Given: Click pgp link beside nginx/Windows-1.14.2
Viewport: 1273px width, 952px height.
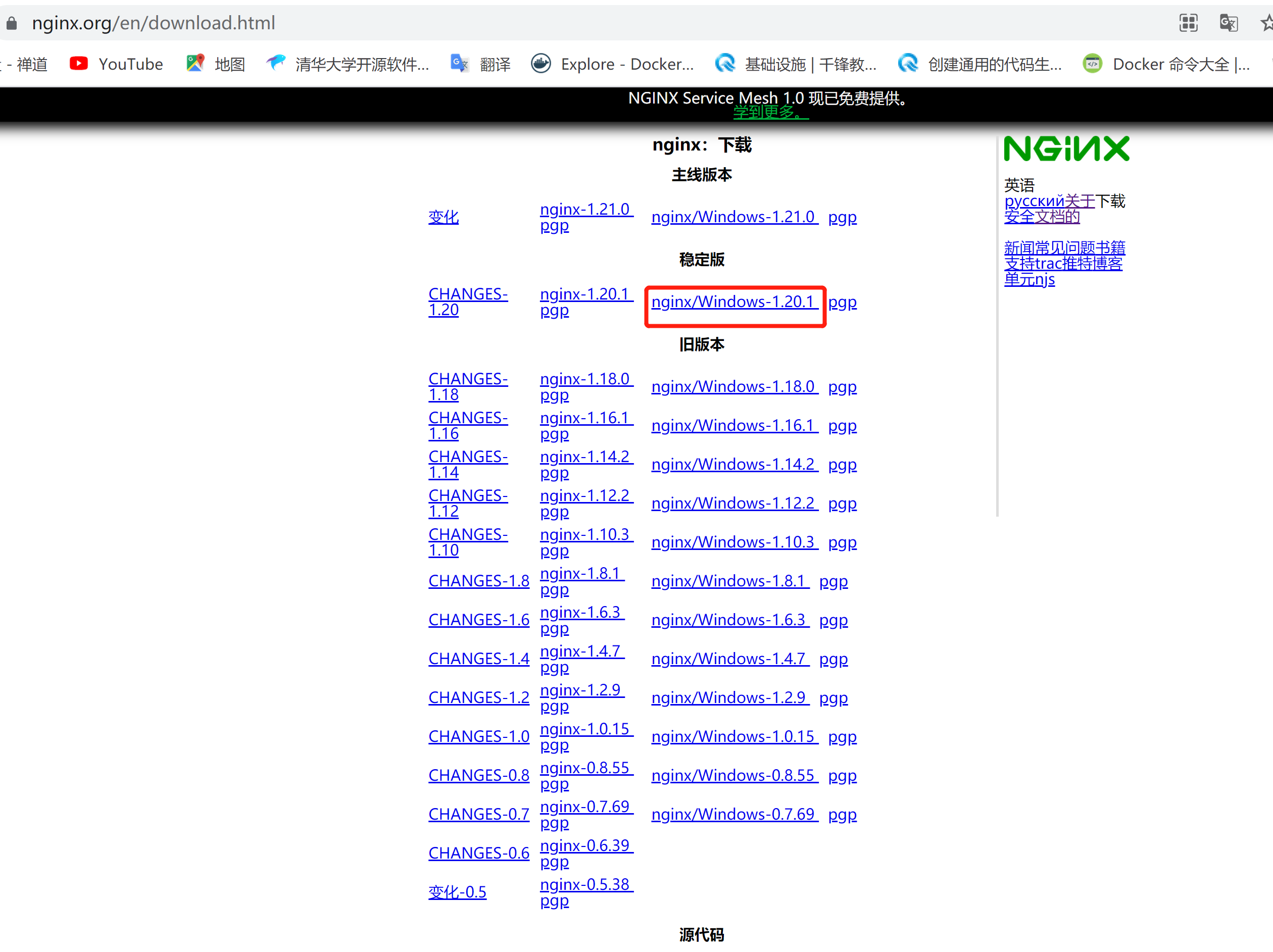Looking at the screenshot, I should (842, 465).
